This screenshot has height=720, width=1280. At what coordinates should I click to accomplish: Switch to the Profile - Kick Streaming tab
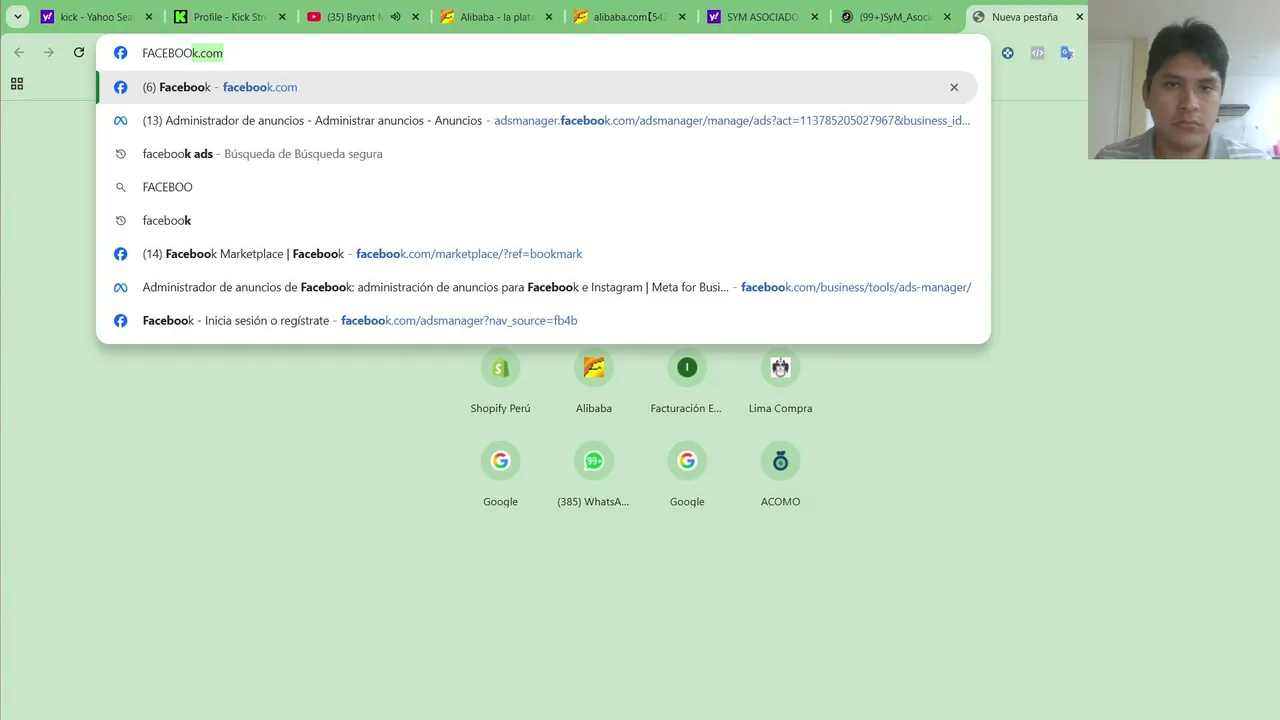pyautogui.click(x=230, y=17)
